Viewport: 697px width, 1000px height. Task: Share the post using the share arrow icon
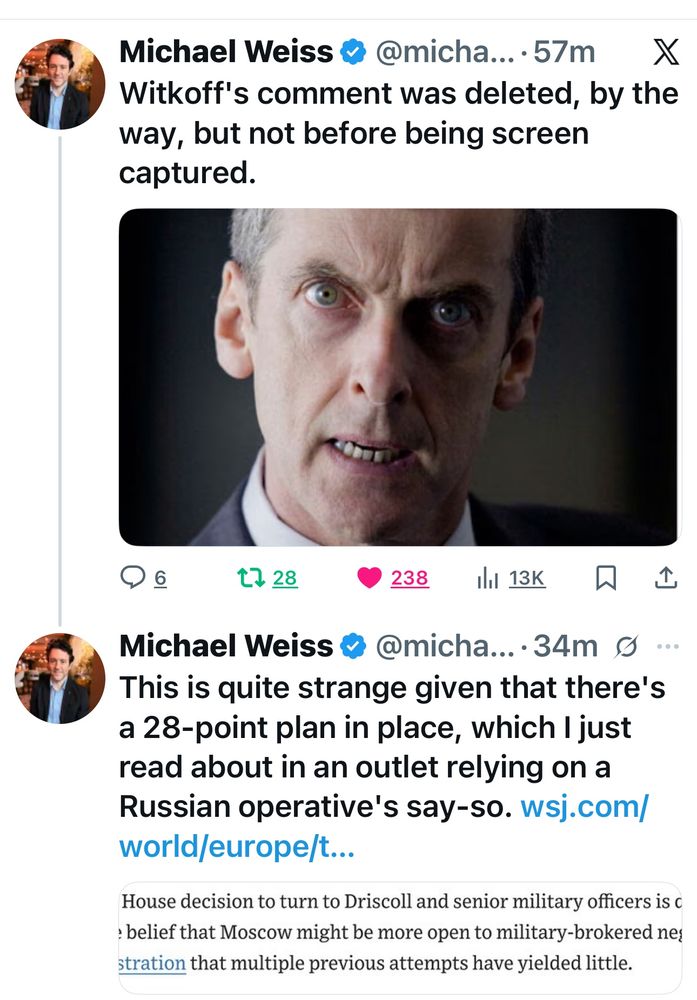point(664,577)
